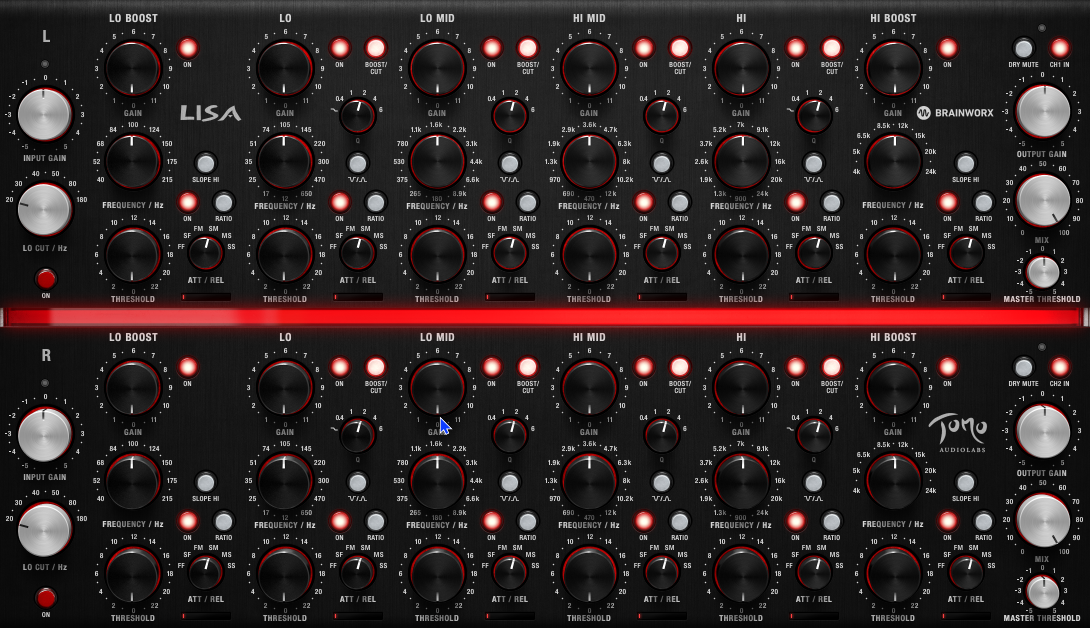Click the L channel Input Gain knob
1090x628 pixels.
(x=44, y=115)
